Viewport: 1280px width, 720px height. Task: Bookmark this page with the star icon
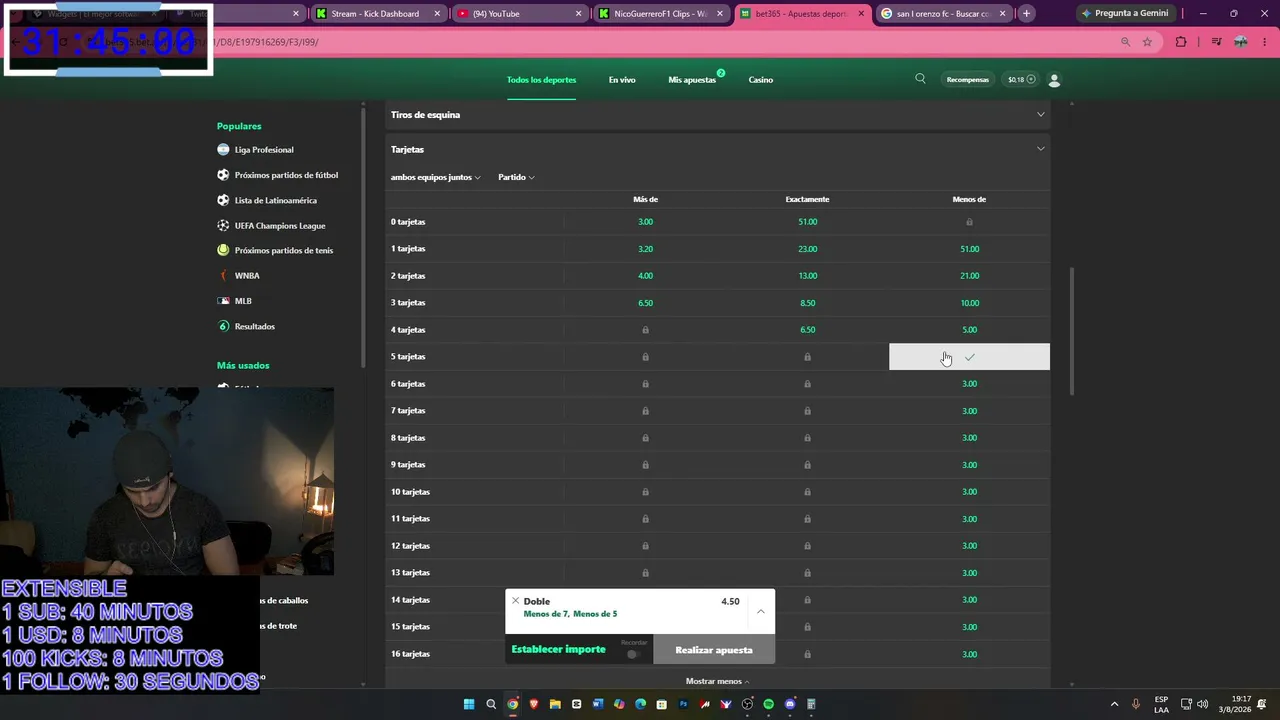1147,42
